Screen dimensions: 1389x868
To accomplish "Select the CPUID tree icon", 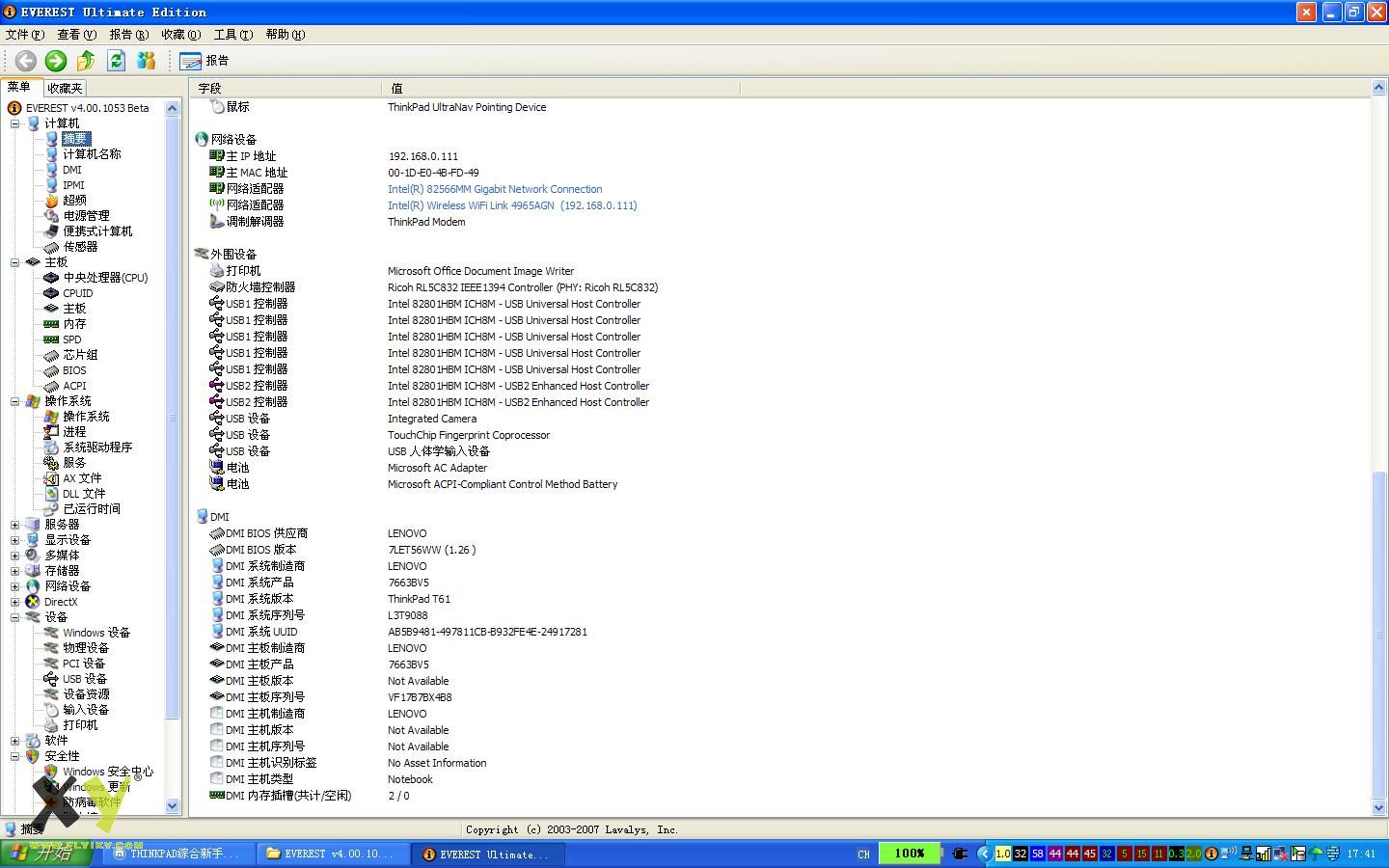I will click(x=51, y=293).
